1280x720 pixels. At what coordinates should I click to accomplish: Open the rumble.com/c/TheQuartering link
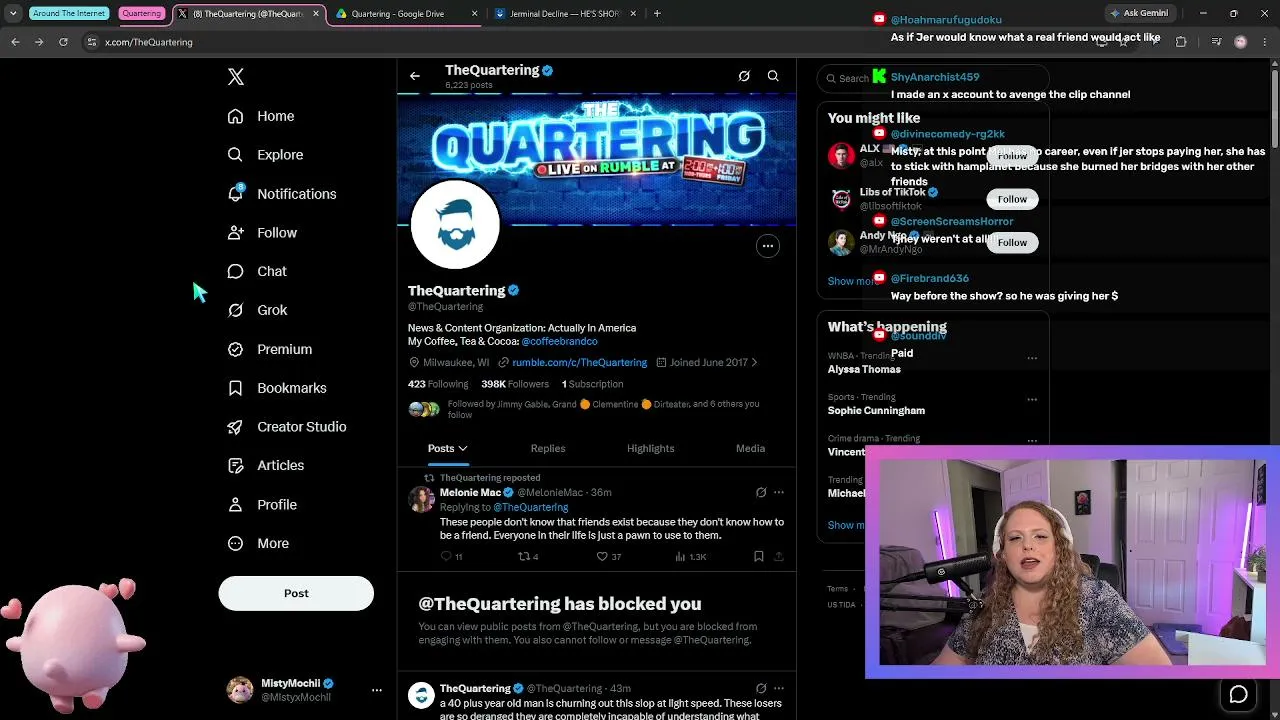coord(579,362)
